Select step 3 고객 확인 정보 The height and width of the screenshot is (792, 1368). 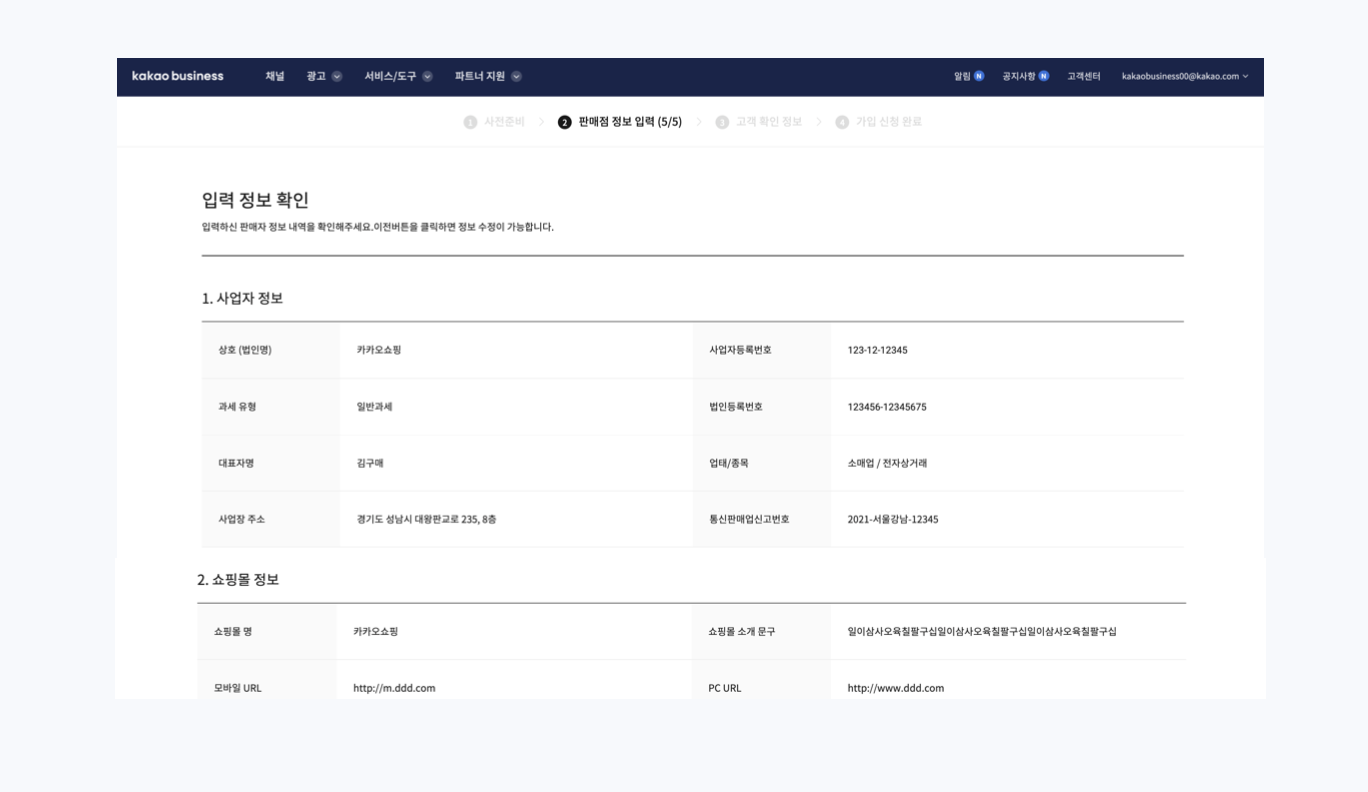759,122
